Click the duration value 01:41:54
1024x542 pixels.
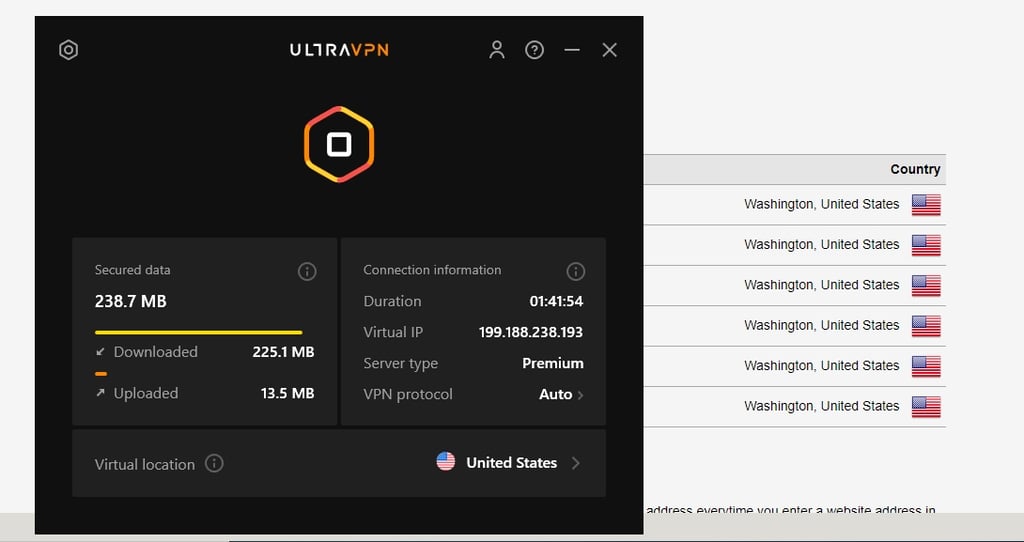pos(556,302)
